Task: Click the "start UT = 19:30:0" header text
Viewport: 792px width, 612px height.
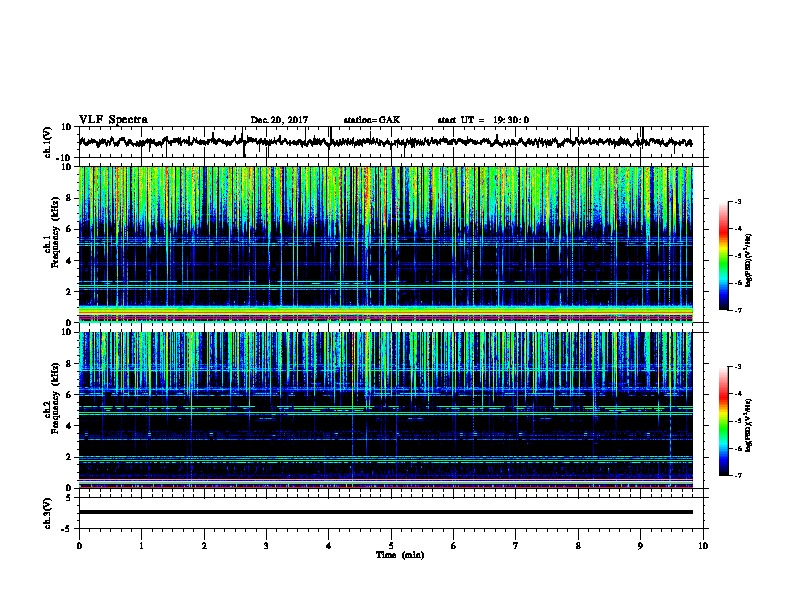Action: 483,120
